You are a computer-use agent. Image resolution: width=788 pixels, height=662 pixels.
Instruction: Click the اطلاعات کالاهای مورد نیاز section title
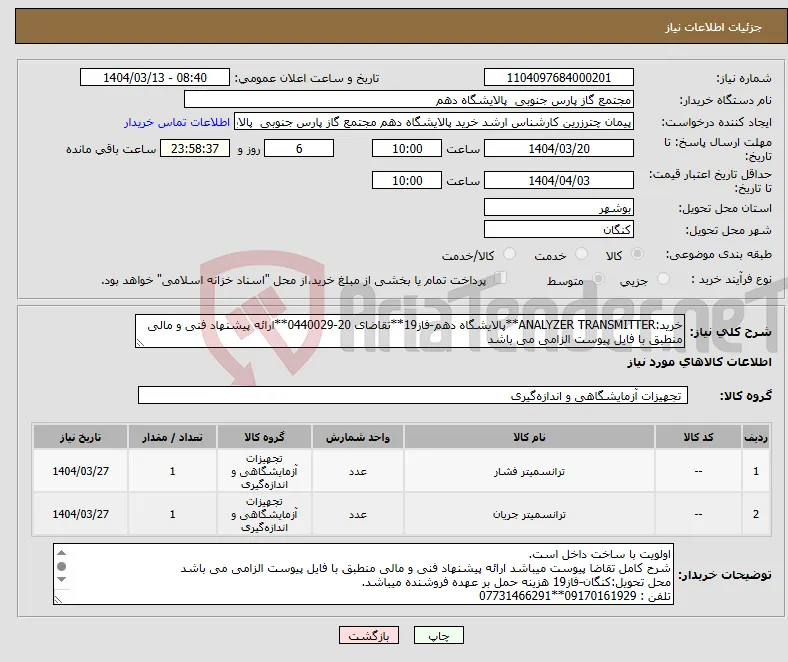[699, 362]
